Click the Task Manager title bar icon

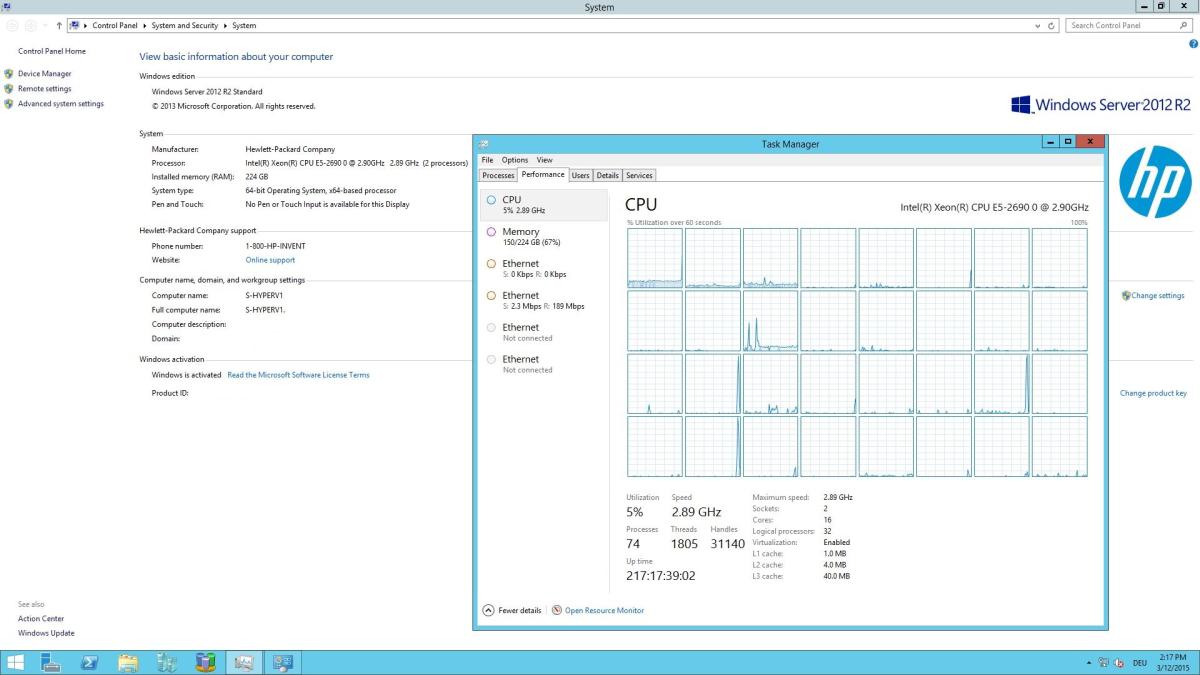[x=484, y=144]
